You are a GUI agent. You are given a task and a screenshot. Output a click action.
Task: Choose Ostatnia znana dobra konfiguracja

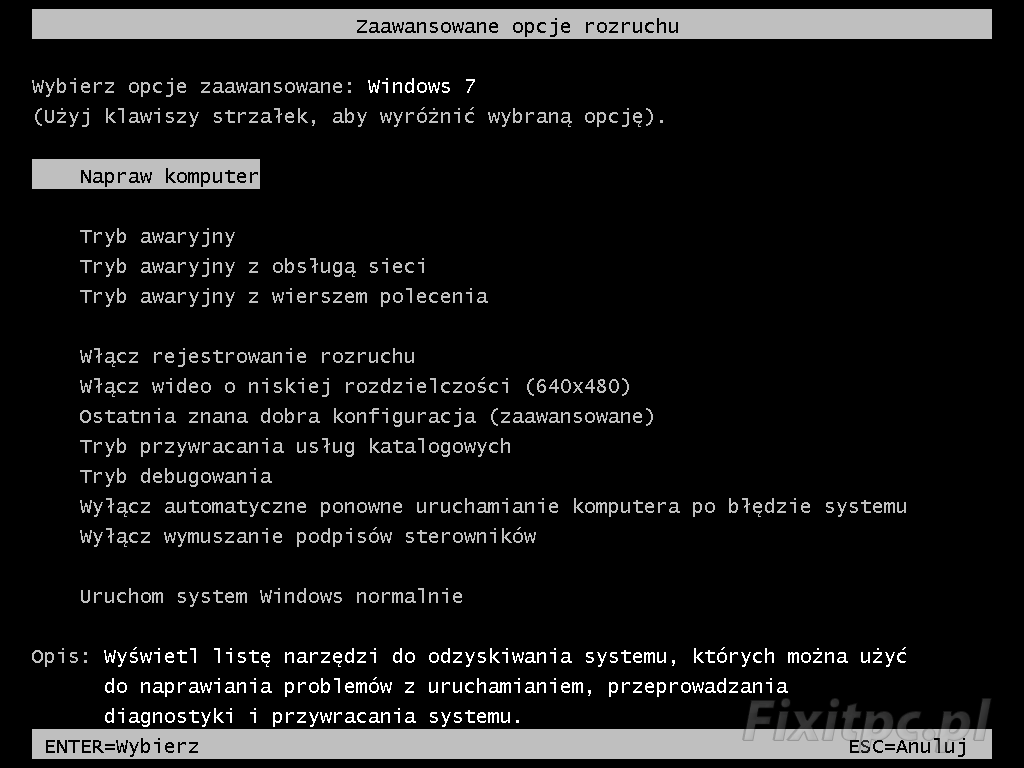click(x=366, y=417)
